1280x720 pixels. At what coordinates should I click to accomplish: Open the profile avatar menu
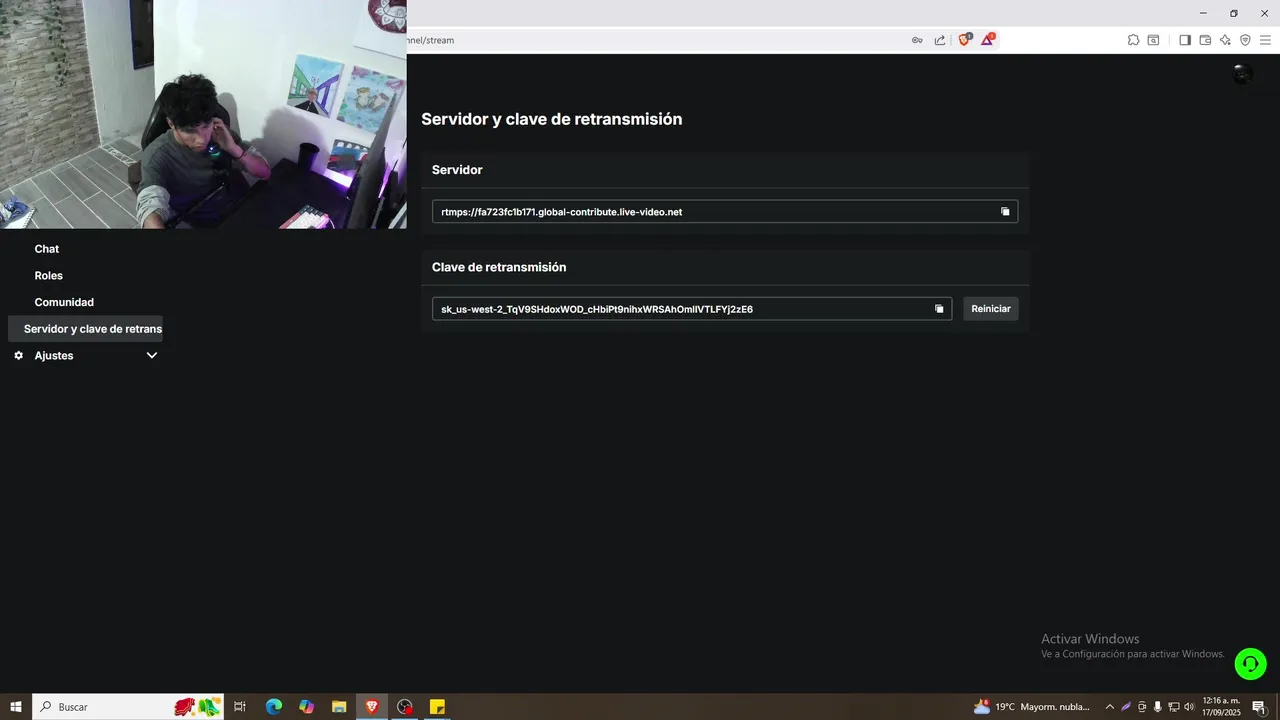coord(1242,74)
